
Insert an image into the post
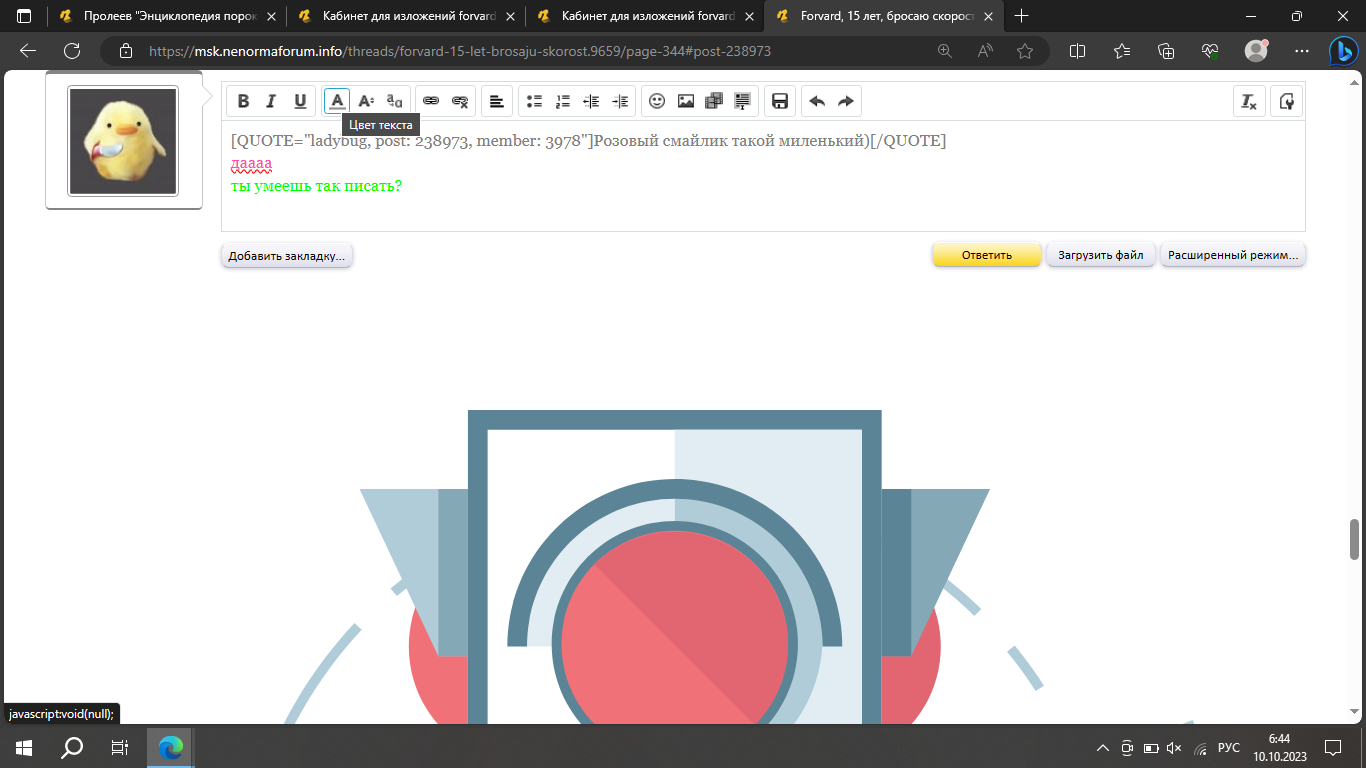coord(686,101)
